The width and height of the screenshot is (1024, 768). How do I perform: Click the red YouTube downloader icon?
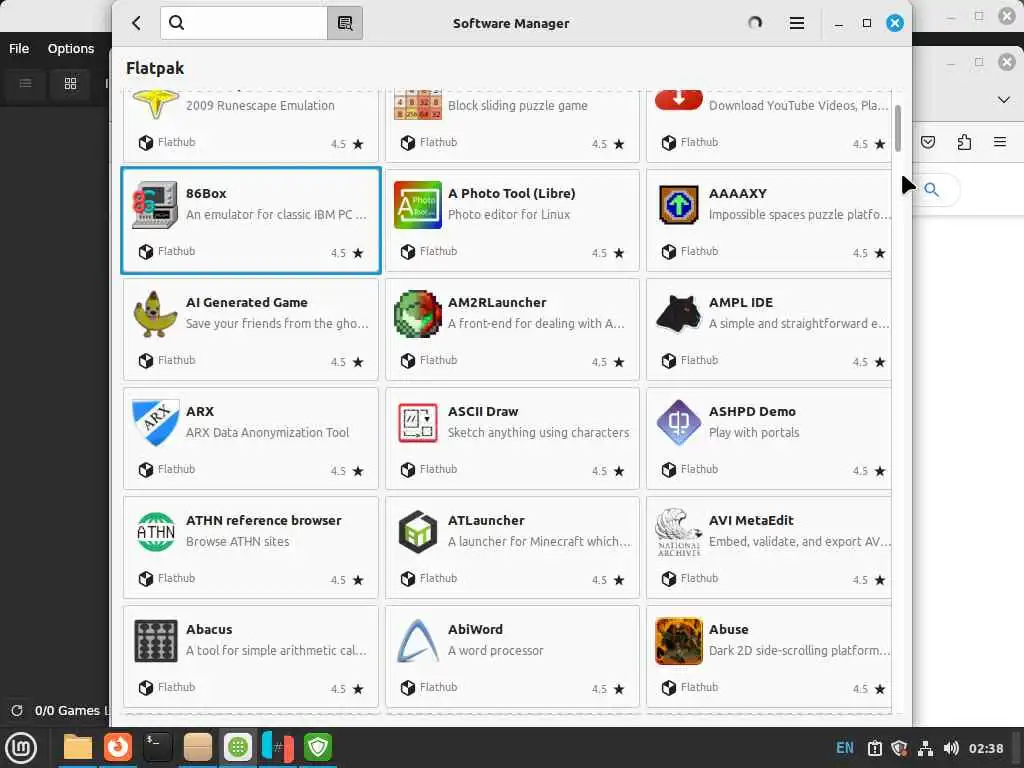[679, 100]
